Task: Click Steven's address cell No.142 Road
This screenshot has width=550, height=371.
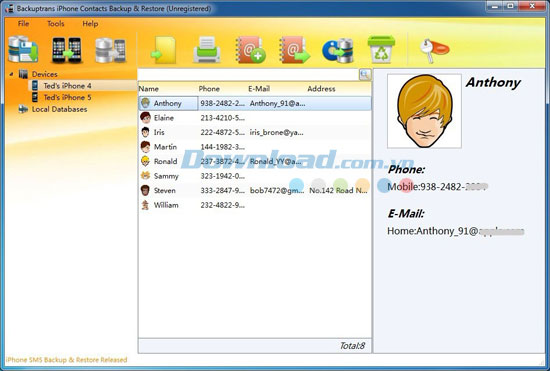Action: pyautogui.click(x=338, y=190)
